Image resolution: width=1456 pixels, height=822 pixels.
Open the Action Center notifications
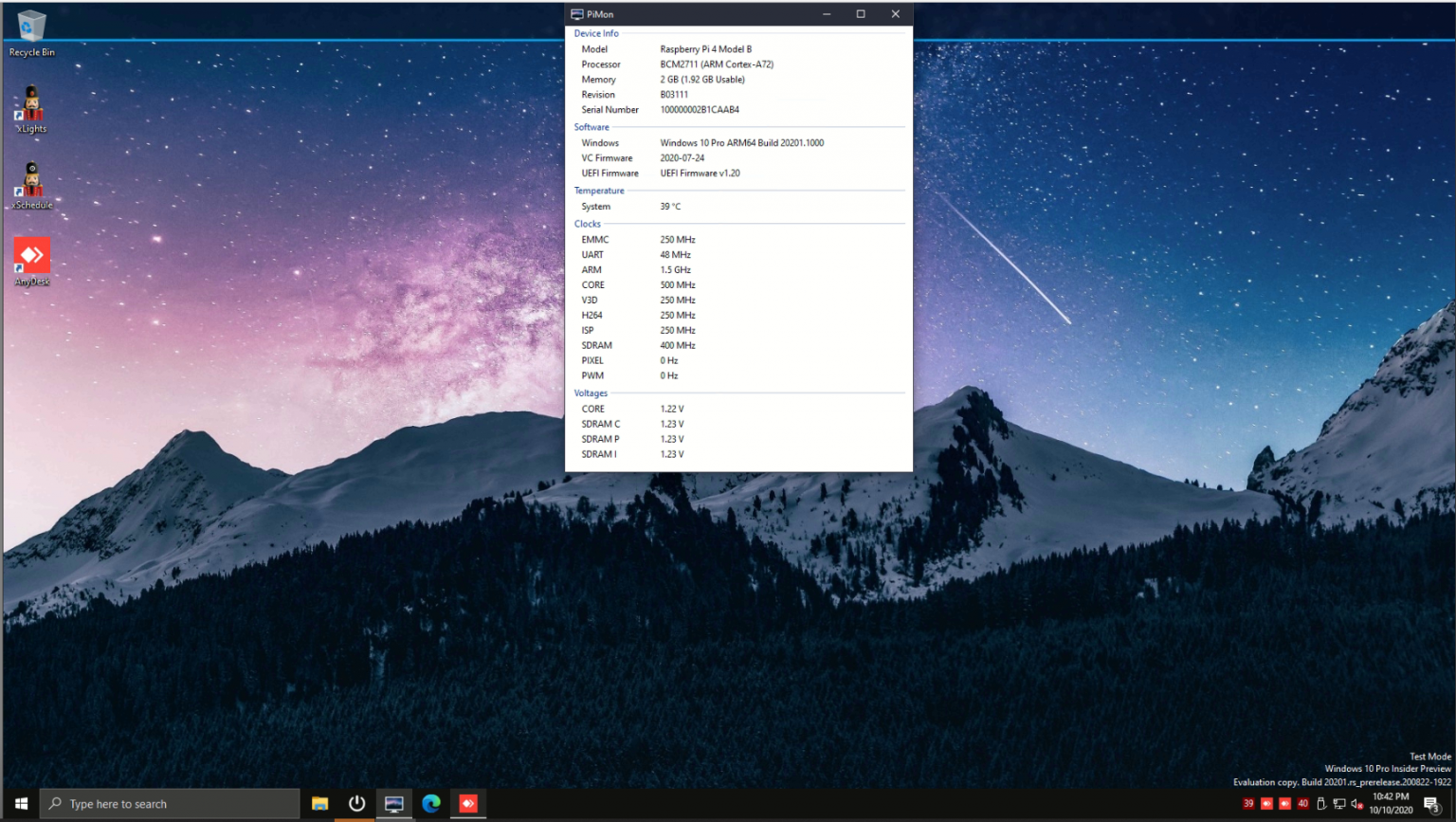[1433, 803]
